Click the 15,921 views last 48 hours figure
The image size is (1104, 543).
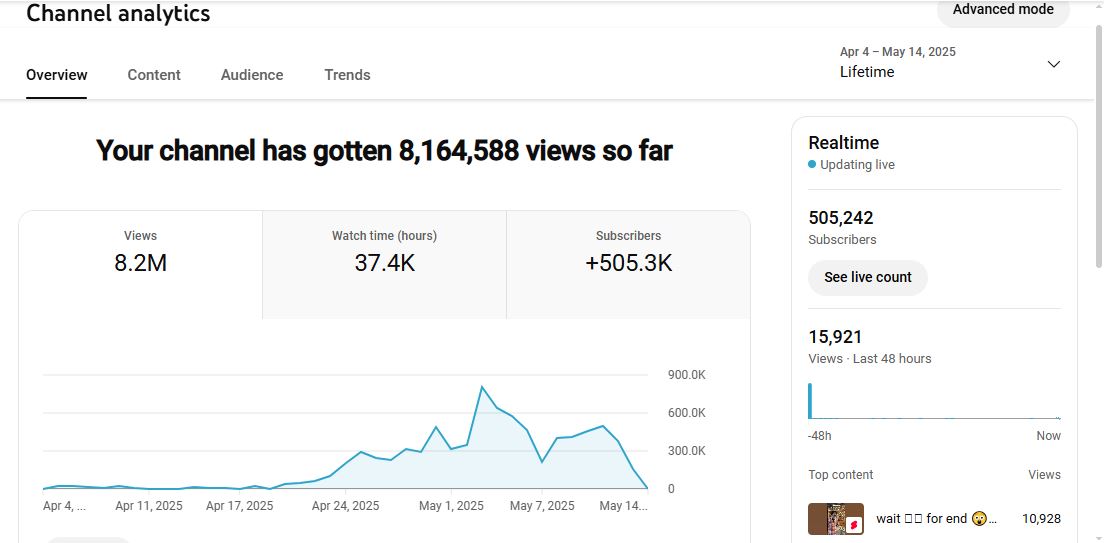tap(835, 337)
